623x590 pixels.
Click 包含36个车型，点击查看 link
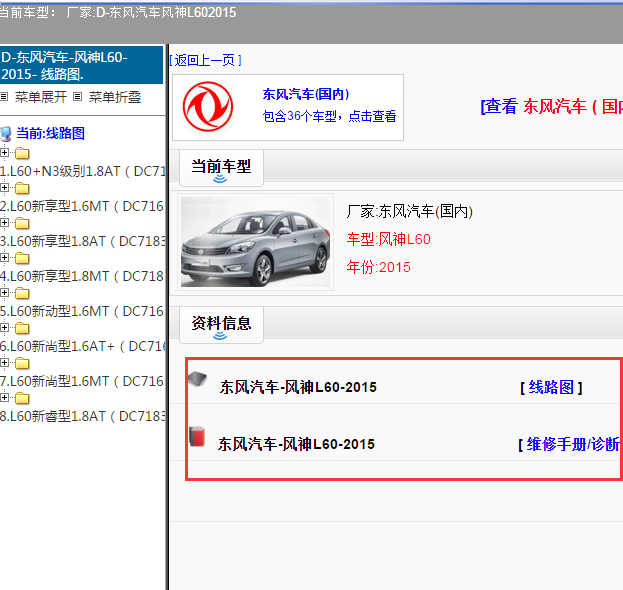[x=329, y=116]
